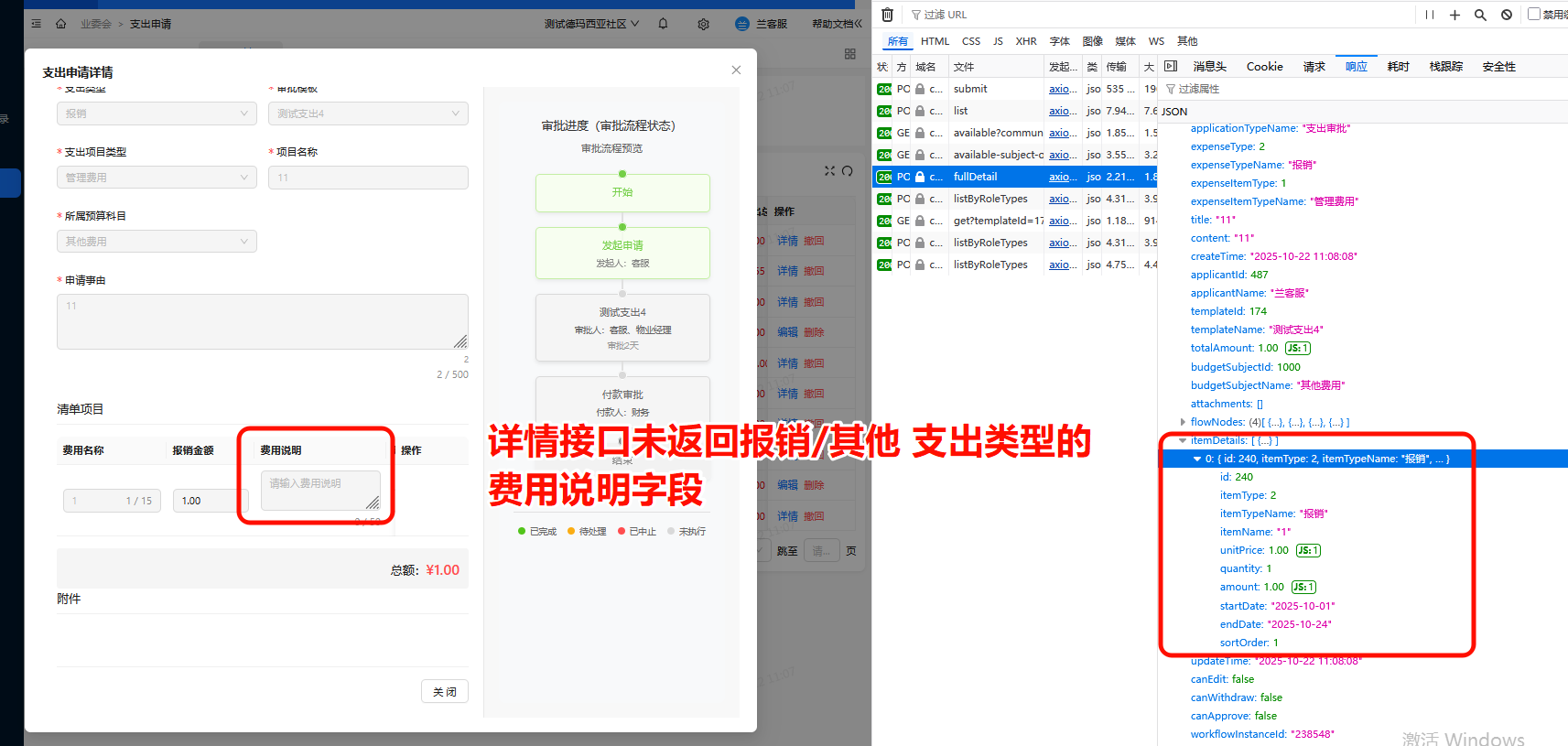Click the 申请事由 textarea
Viewport: 1568px width, 746px height.
[x=263, y=321]
